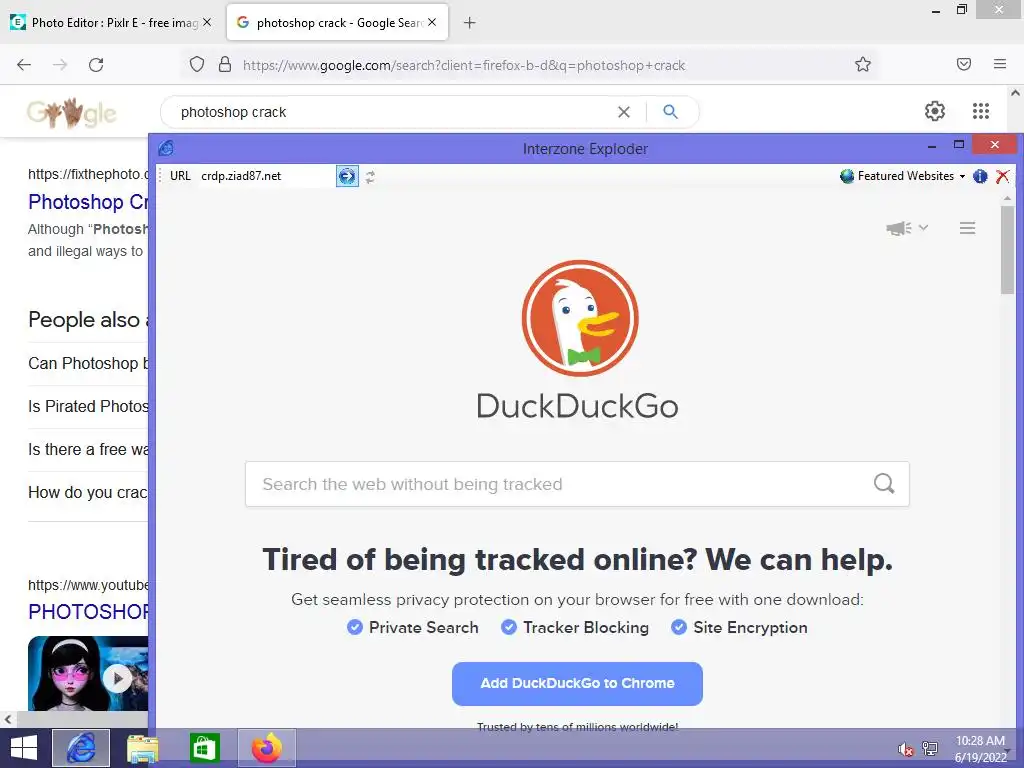Click the DuckDuckGo duck logo
The image size is (1024, 768).
[580, 318]
